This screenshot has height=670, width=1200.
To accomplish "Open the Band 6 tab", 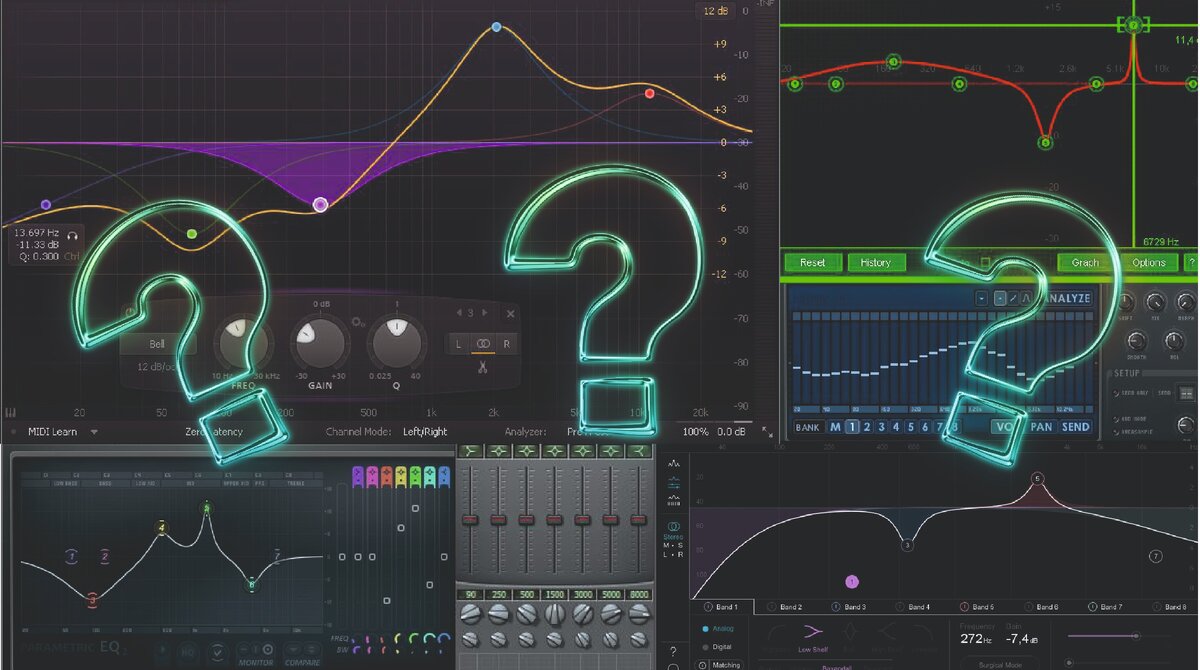I will tap(1040, 607).
